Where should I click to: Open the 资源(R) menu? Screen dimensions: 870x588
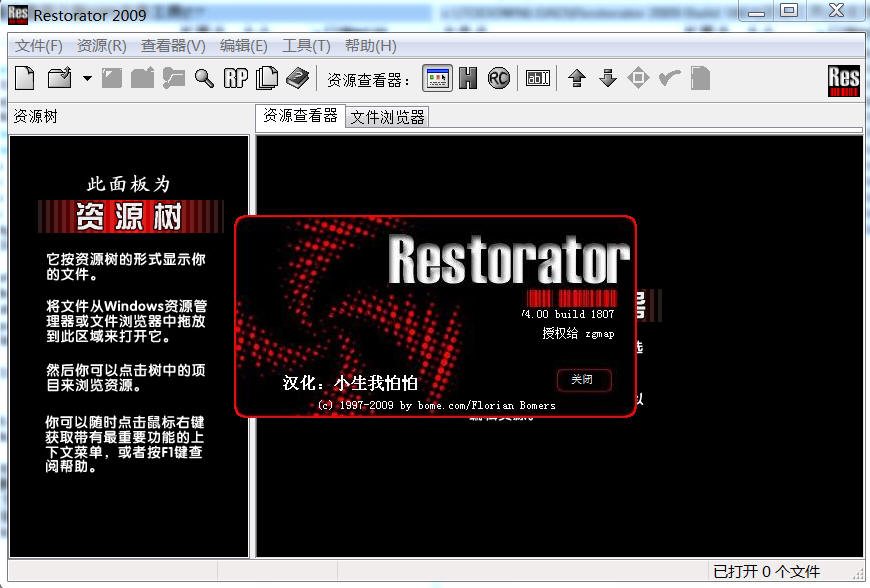[x=102, y=45]
